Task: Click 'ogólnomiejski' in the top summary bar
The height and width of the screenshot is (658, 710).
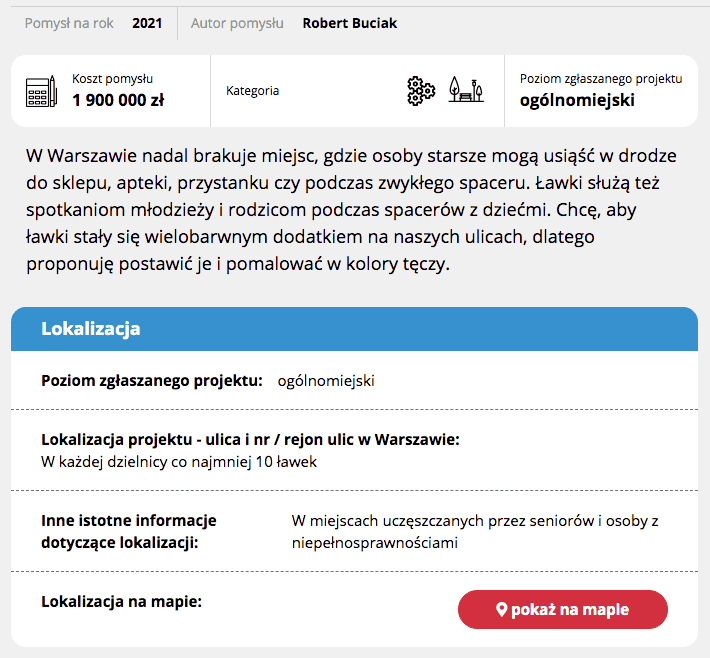Action: tap(577, 100)
